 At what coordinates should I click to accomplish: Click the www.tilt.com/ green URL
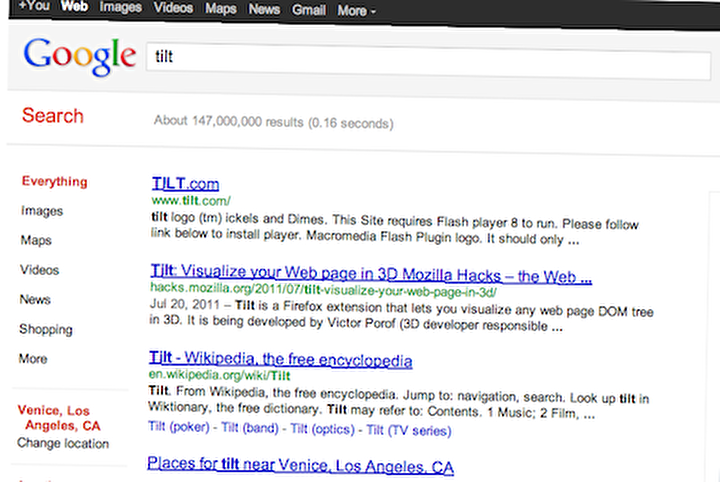tap(191, 201)
